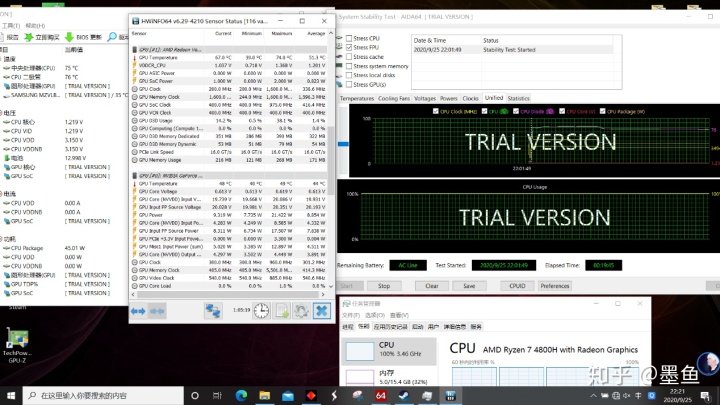Image resolution: width=720 pixels, height=405 pixels.
Task: Open File Explorer from taskbar
Action: pos(264,395)
